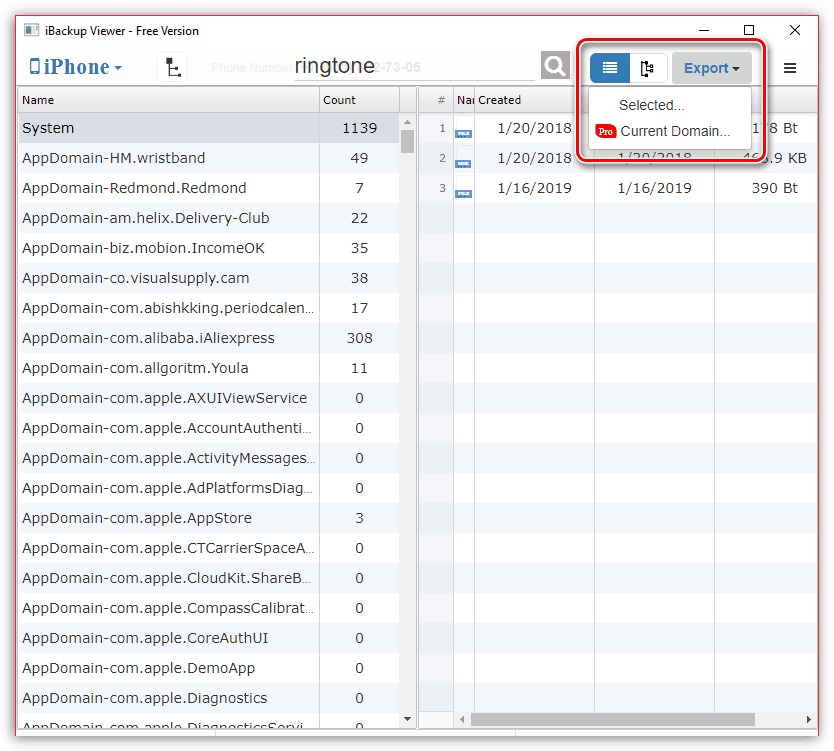The width and height of the screenshot is (834, 751).
Task: Select AppDomain-com.apple.Diagnostics row
Action: [208, 698]
